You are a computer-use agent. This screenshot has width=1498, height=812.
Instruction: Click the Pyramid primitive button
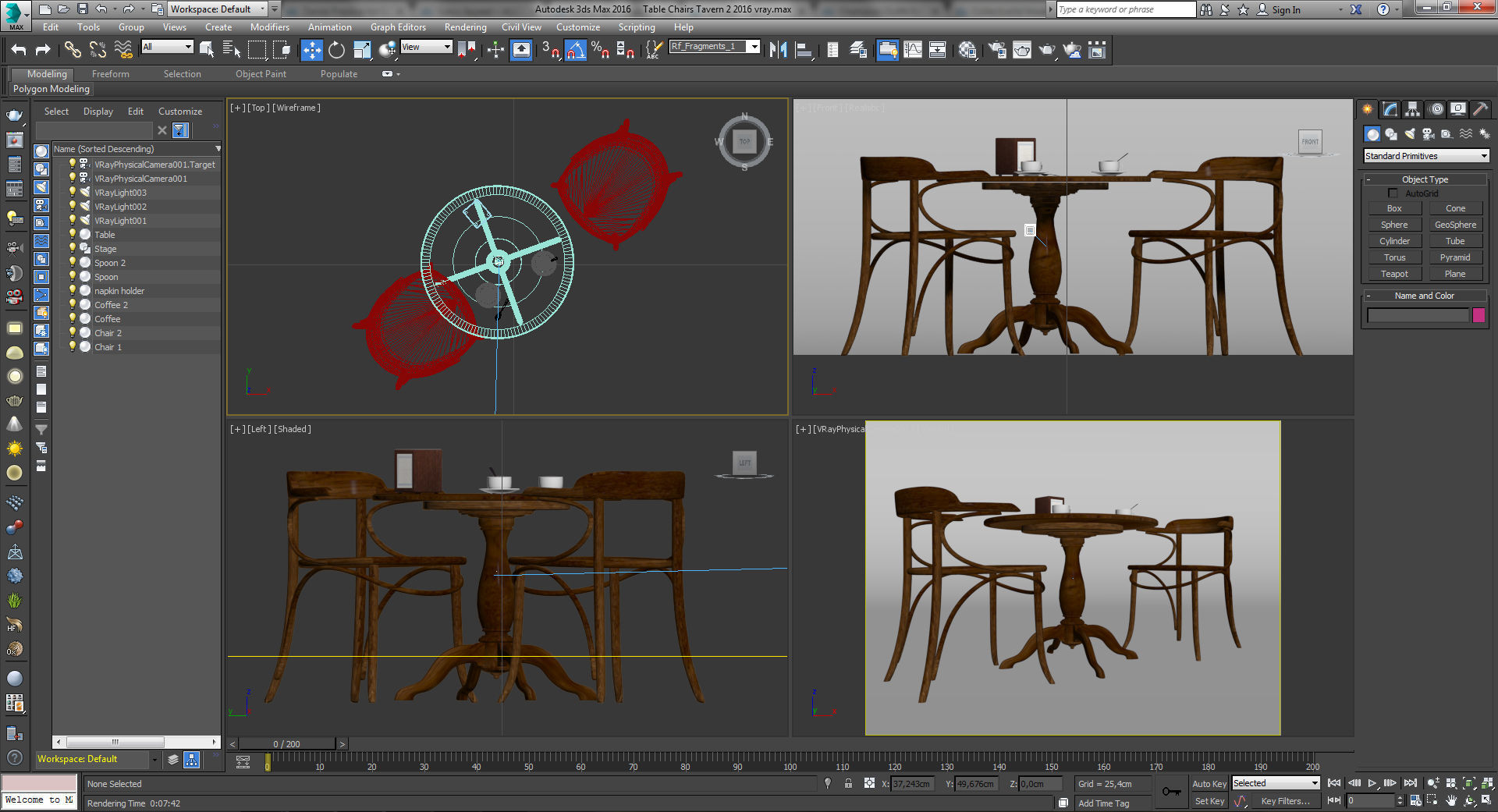1455,257
